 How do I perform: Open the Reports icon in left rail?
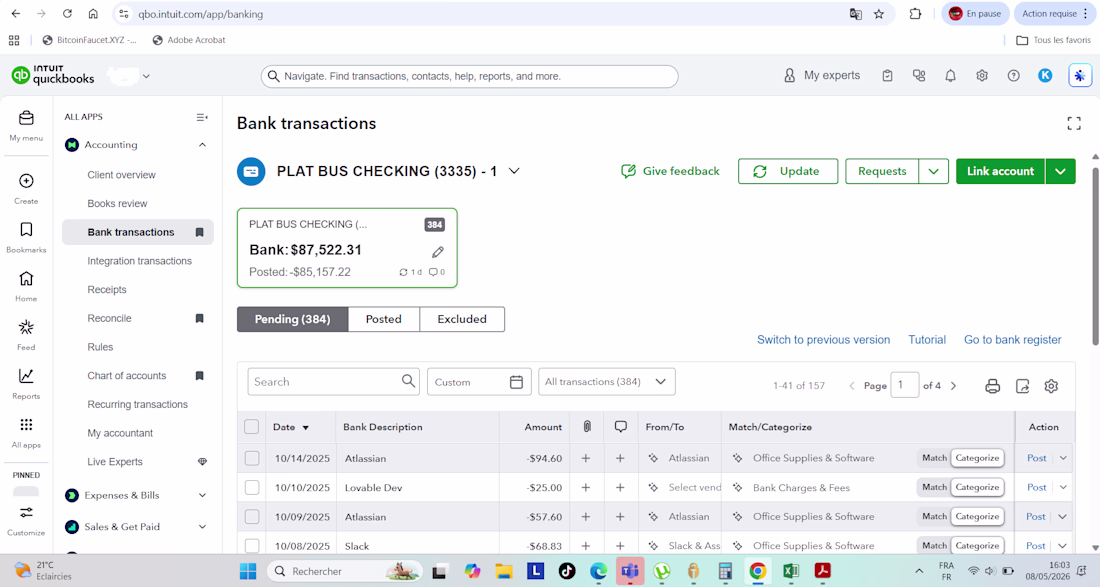coord(26,384)
